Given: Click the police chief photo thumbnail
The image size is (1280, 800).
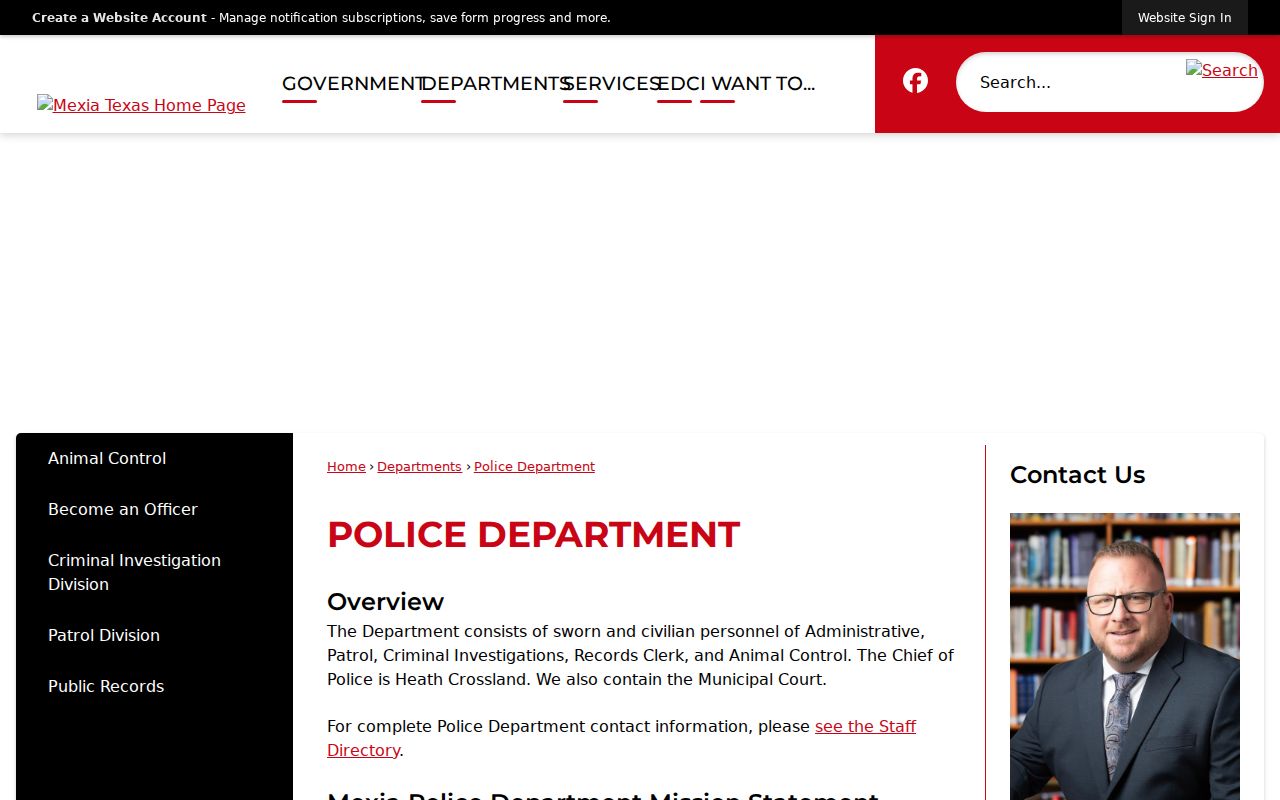Looking at the screenshot, I should [x=1125, y=656].
